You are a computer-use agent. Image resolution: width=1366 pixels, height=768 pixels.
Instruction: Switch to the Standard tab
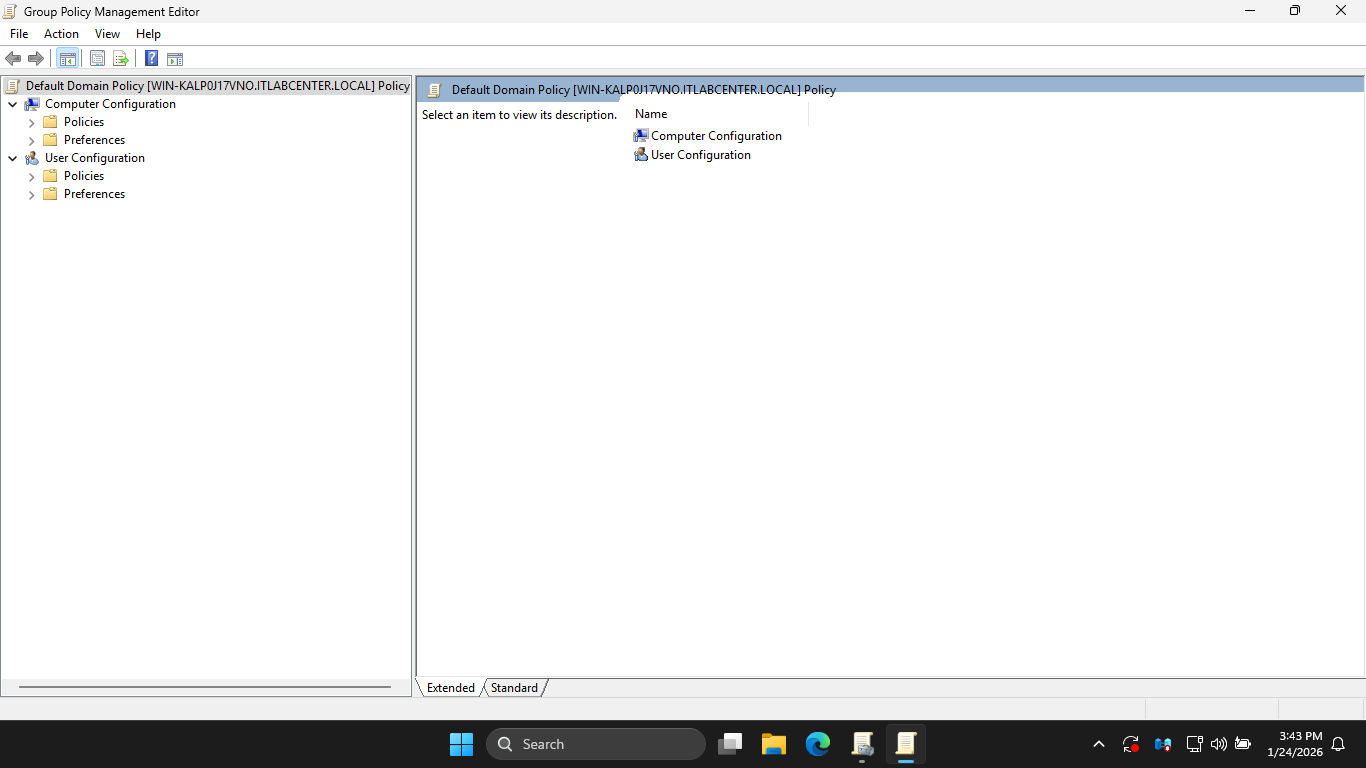click(514, 688)
